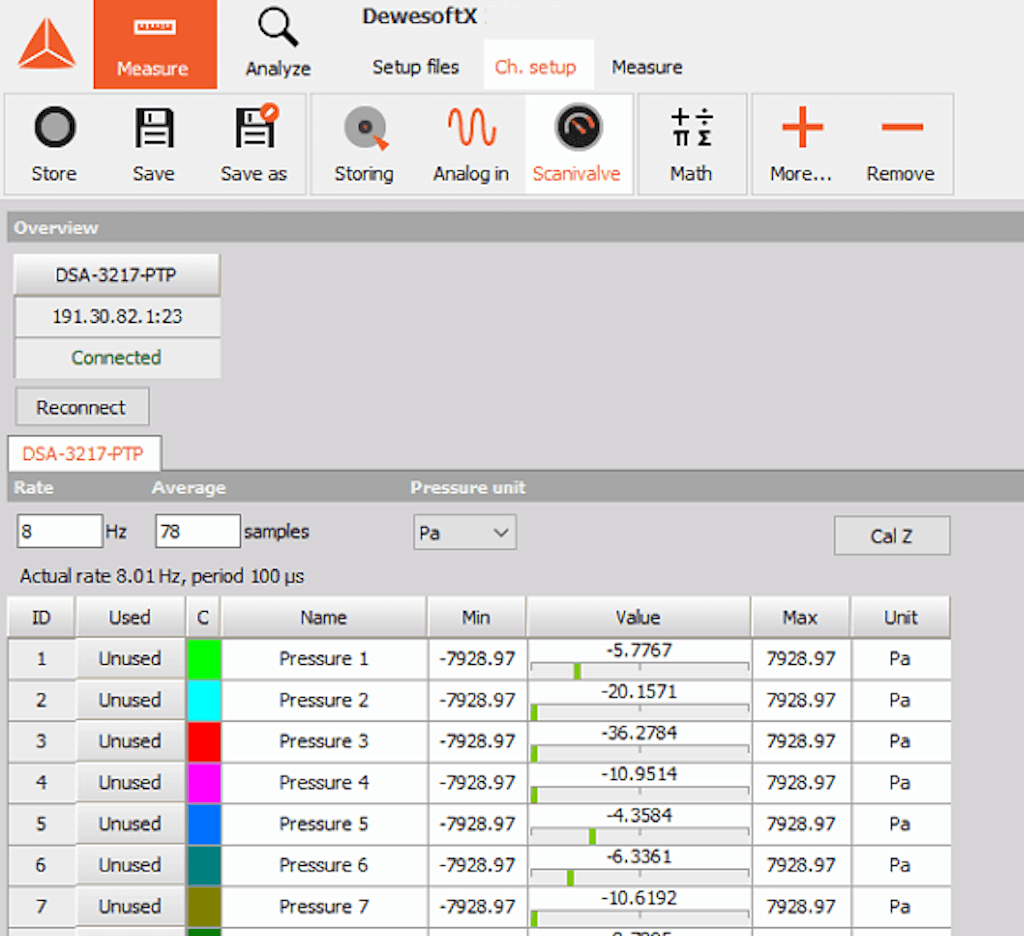Click the Used column header
The width and height of the screenshot is (1024, 936).
click(x=130, y=617)
